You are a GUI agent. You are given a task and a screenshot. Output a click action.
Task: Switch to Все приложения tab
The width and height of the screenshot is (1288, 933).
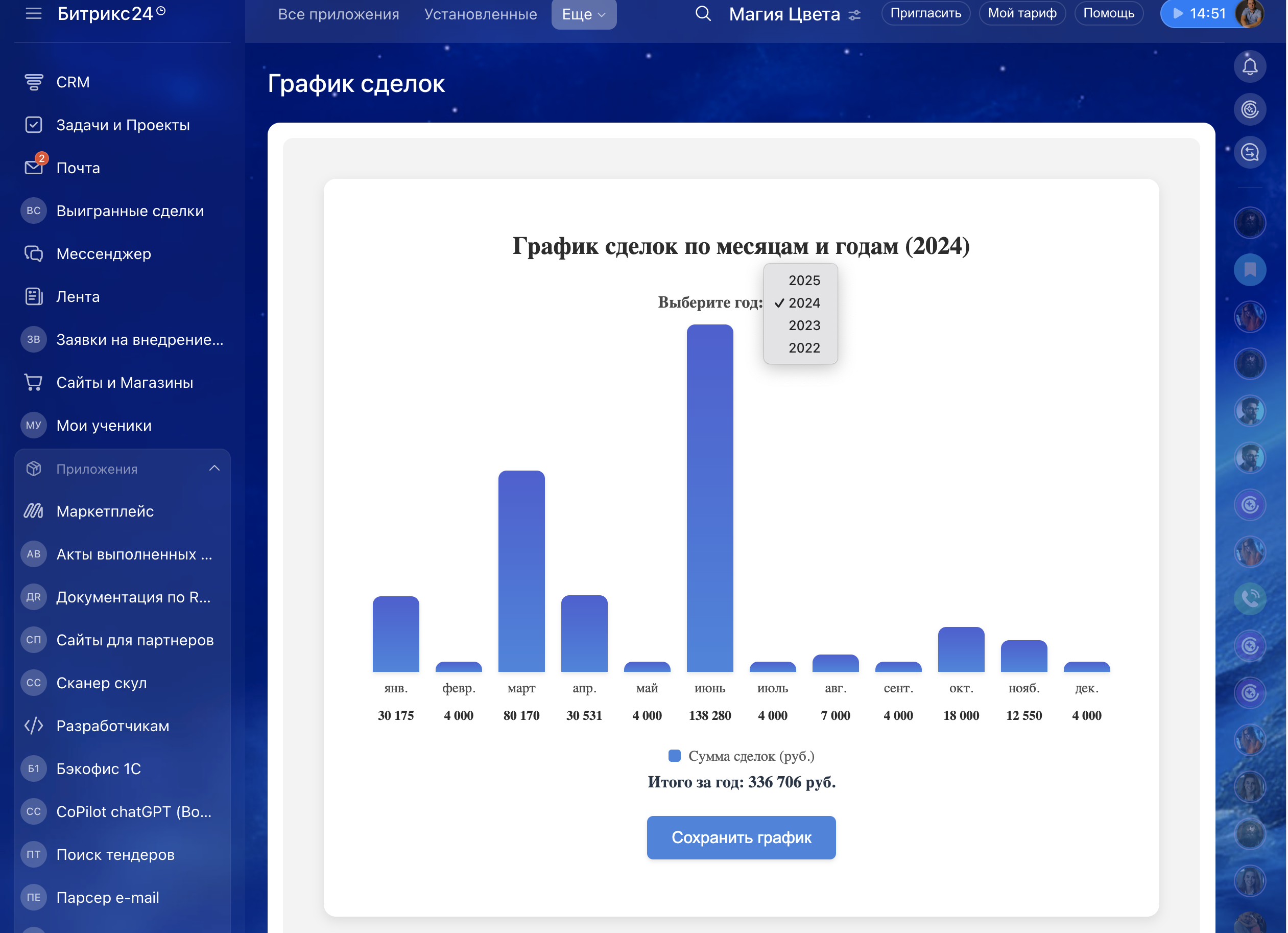point(339,14)
